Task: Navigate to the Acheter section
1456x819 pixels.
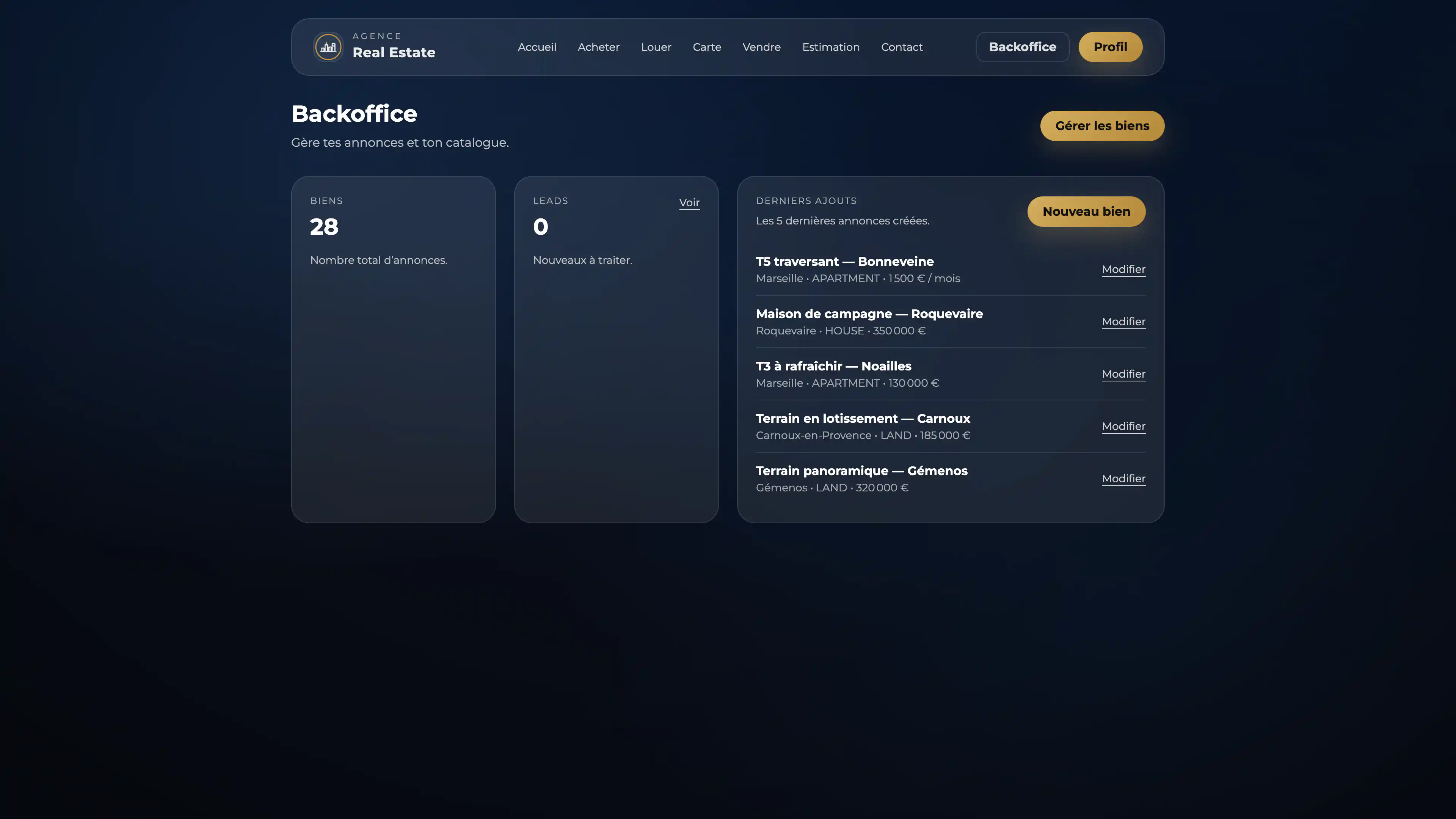Action: [x=599, y=47]
